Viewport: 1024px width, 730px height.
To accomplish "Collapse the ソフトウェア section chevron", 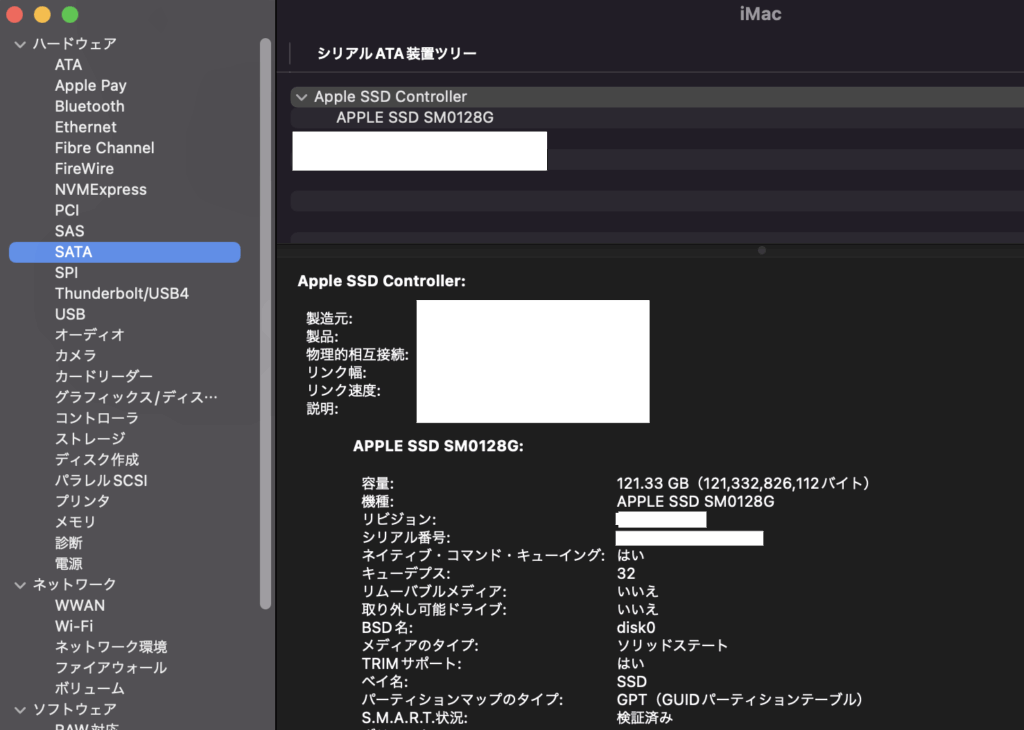I will 19,710.
